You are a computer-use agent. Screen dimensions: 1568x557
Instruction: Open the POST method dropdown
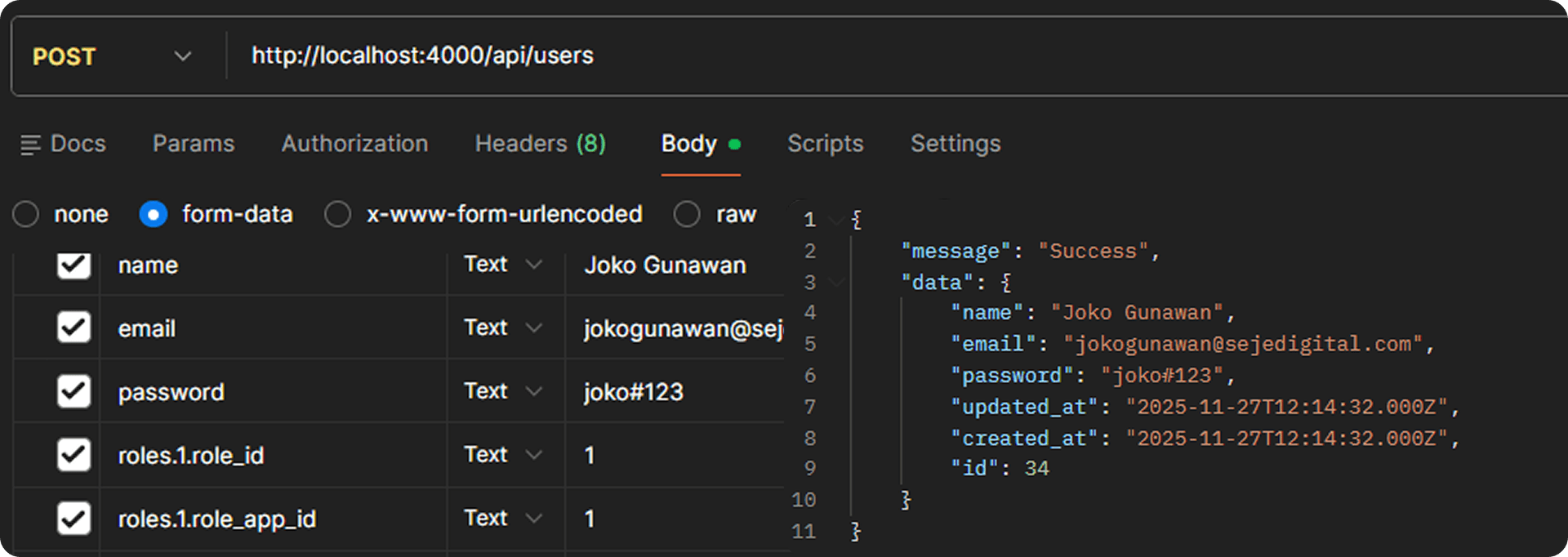[x=113, y=56]
